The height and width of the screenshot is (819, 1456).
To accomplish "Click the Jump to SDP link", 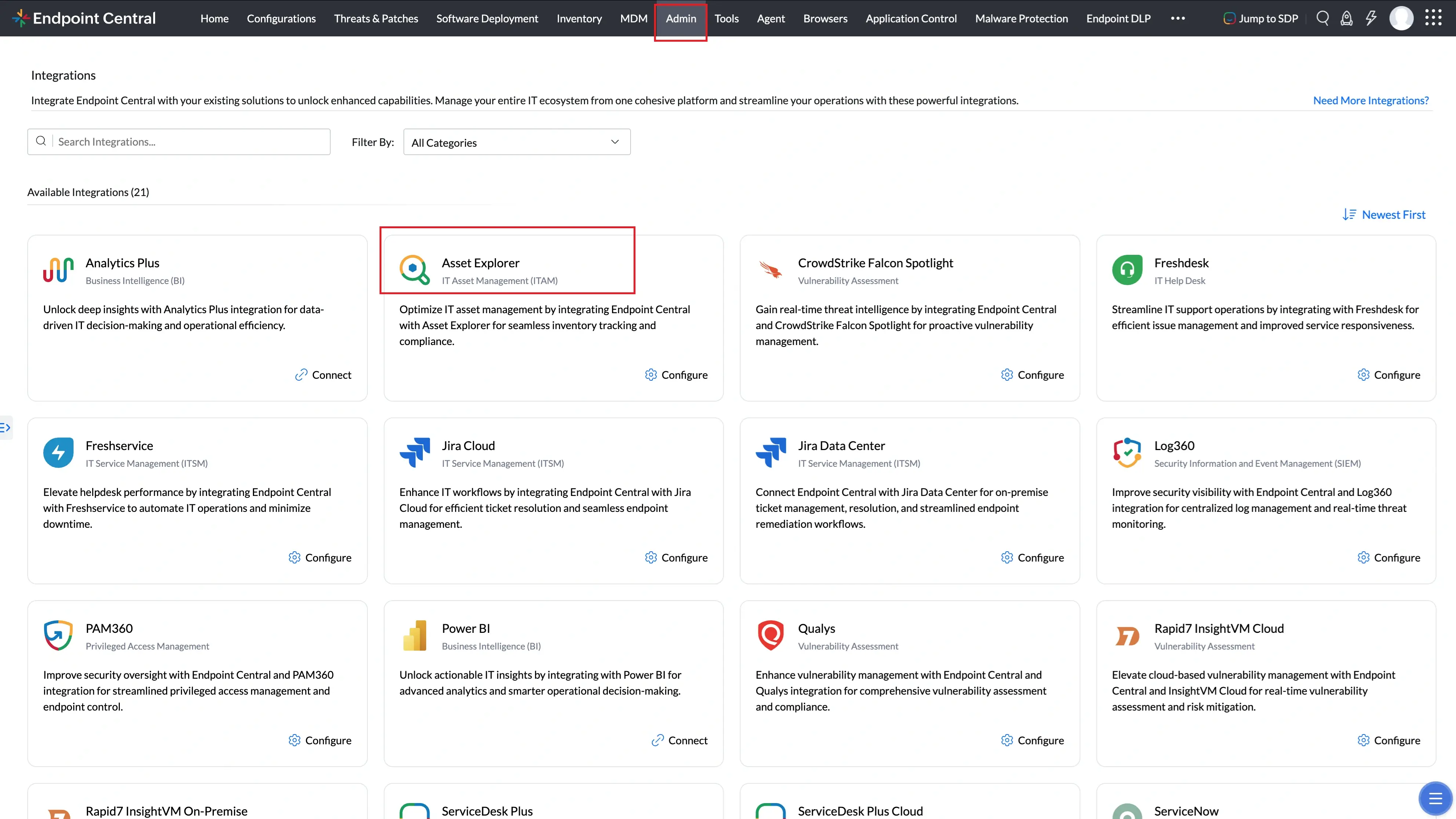I will tap(1260, 18).
